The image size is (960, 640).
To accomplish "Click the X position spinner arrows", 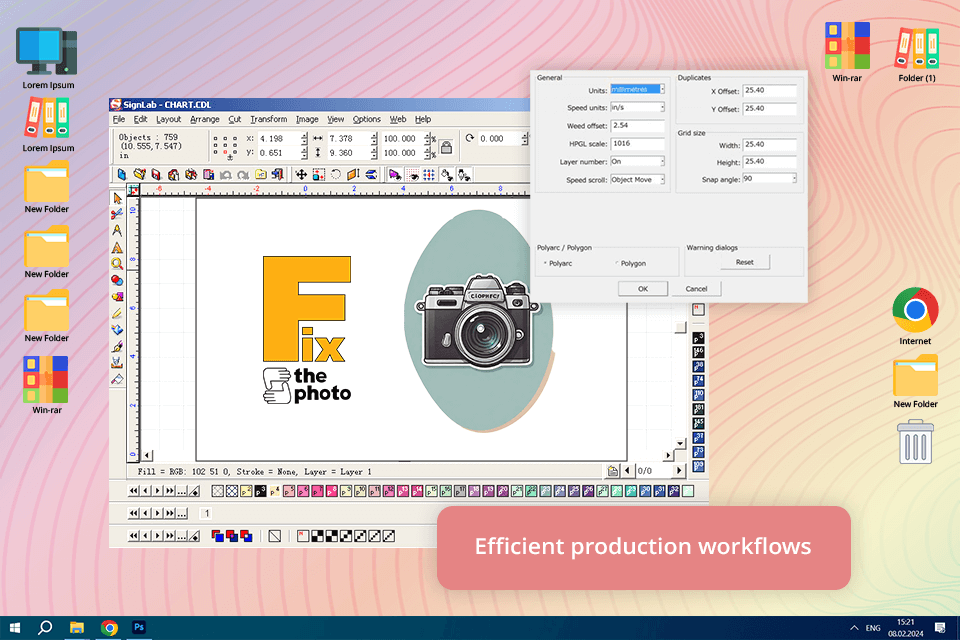I will tap(304, 139).
